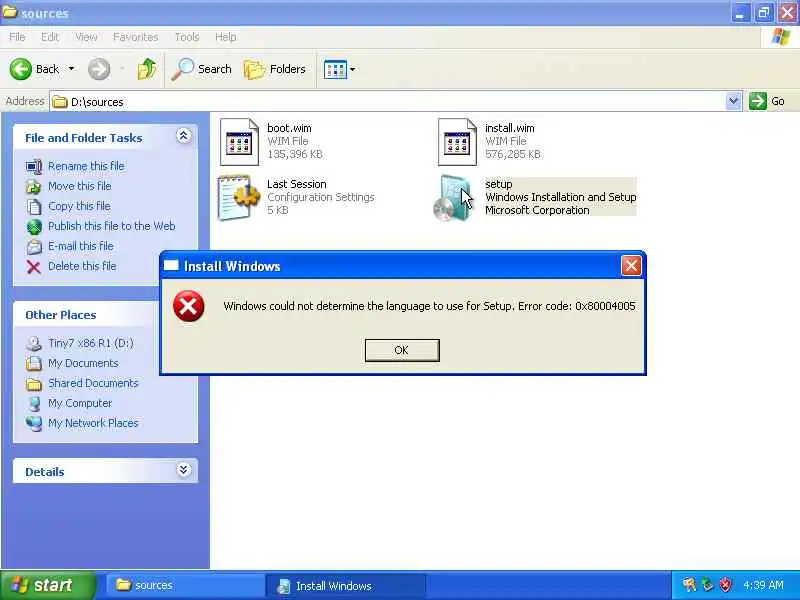Screen dimensions: 800x600
Task: Open My Network Places link
Action: [x=93, y=422]
